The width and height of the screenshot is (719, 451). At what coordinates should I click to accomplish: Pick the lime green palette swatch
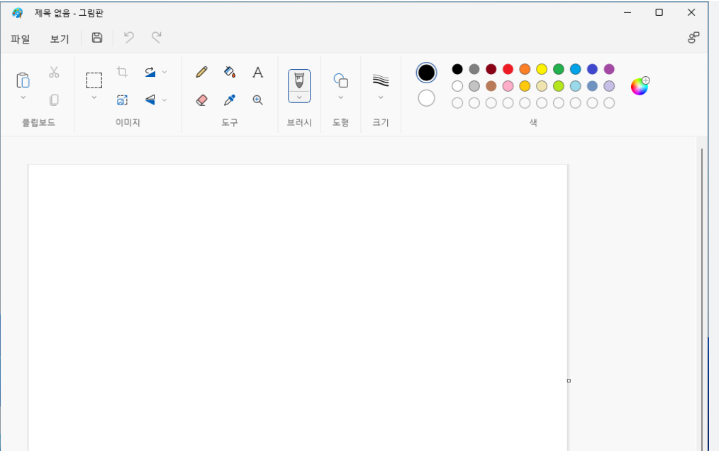559,86
